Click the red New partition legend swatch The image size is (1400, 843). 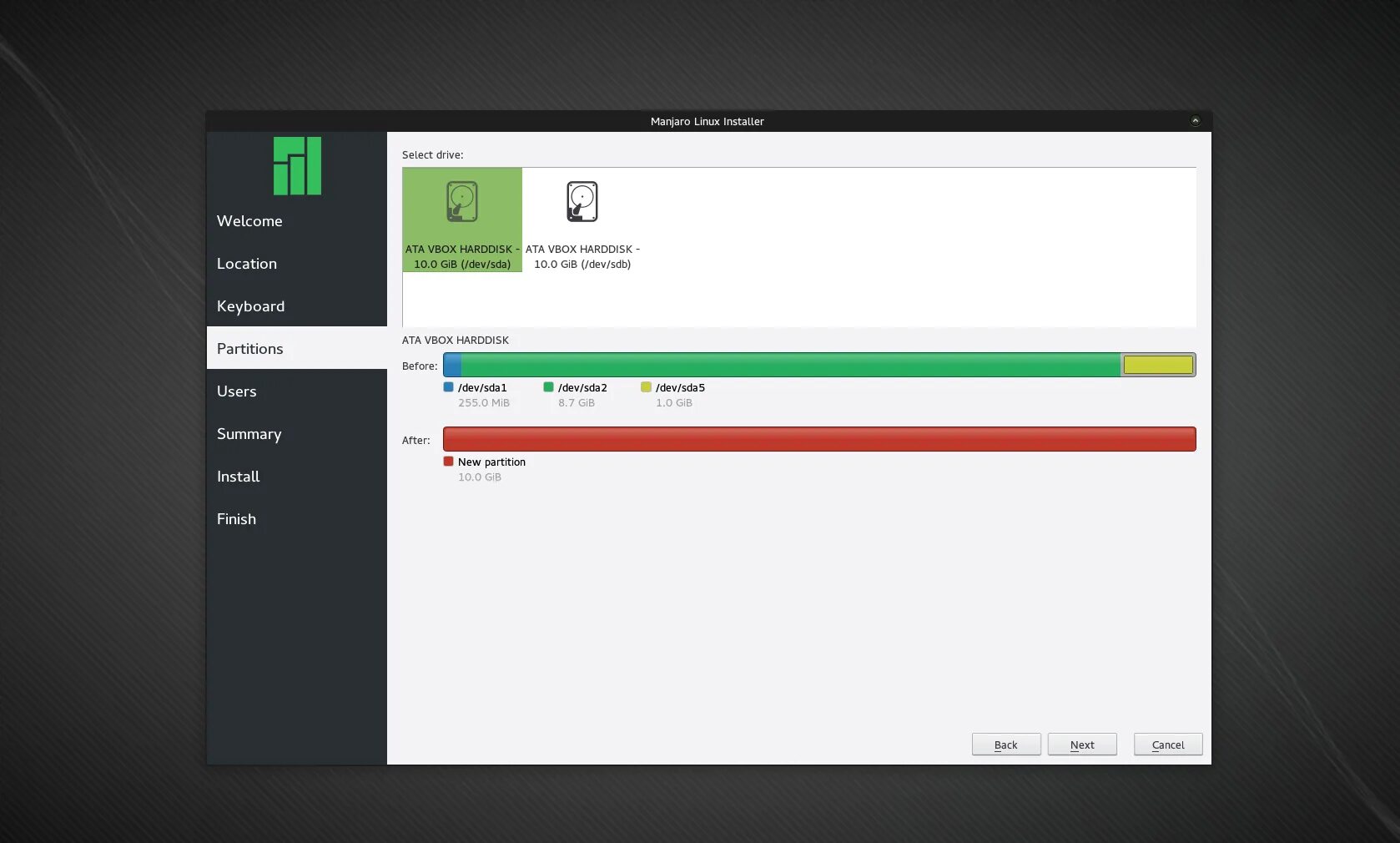(x=449, y=462)
